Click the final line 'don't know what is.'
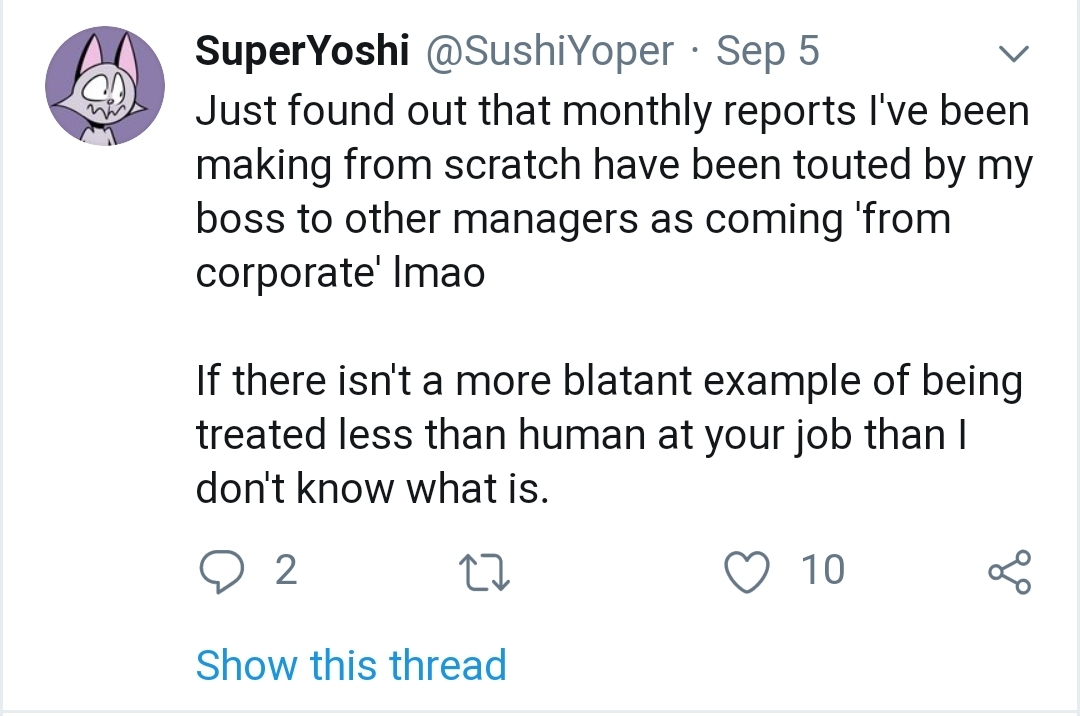The width and height of the screenshot is (1080, 716). [372, 489]
